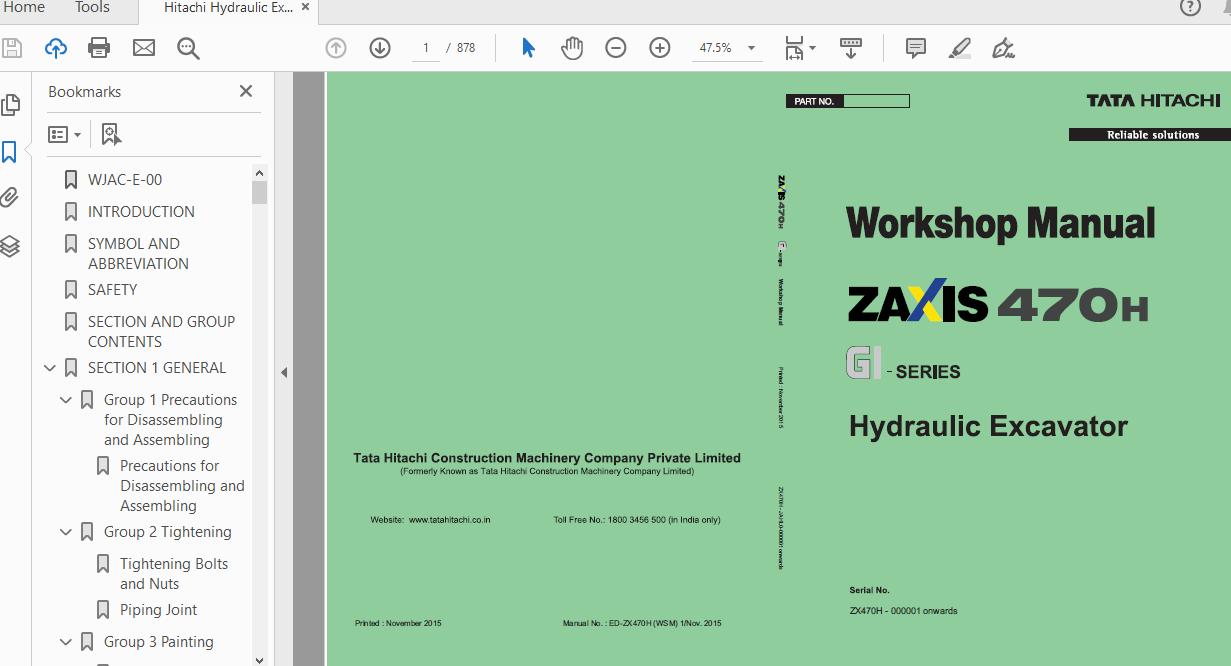
Task: Collapse the Group 2 Tightening bookmark
Action: pos(66,532)
